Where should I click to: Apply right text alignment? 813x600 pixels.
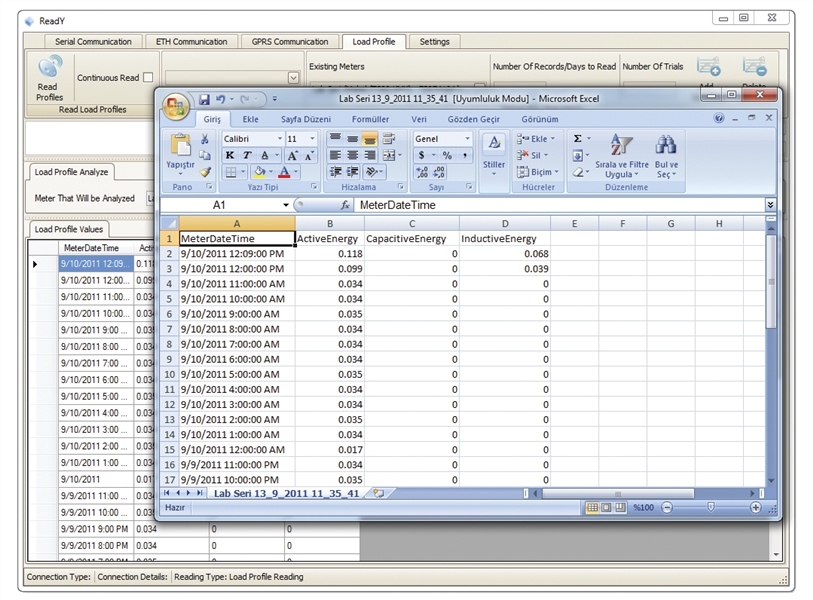[370, 155]
